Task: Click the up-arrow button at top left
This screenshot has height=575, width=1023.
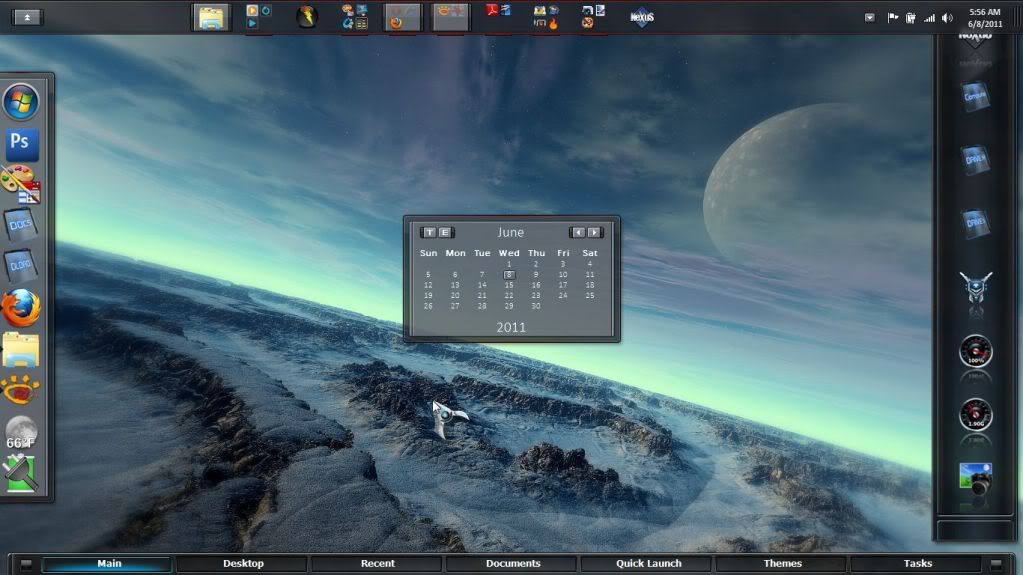Action: point(27,18)
